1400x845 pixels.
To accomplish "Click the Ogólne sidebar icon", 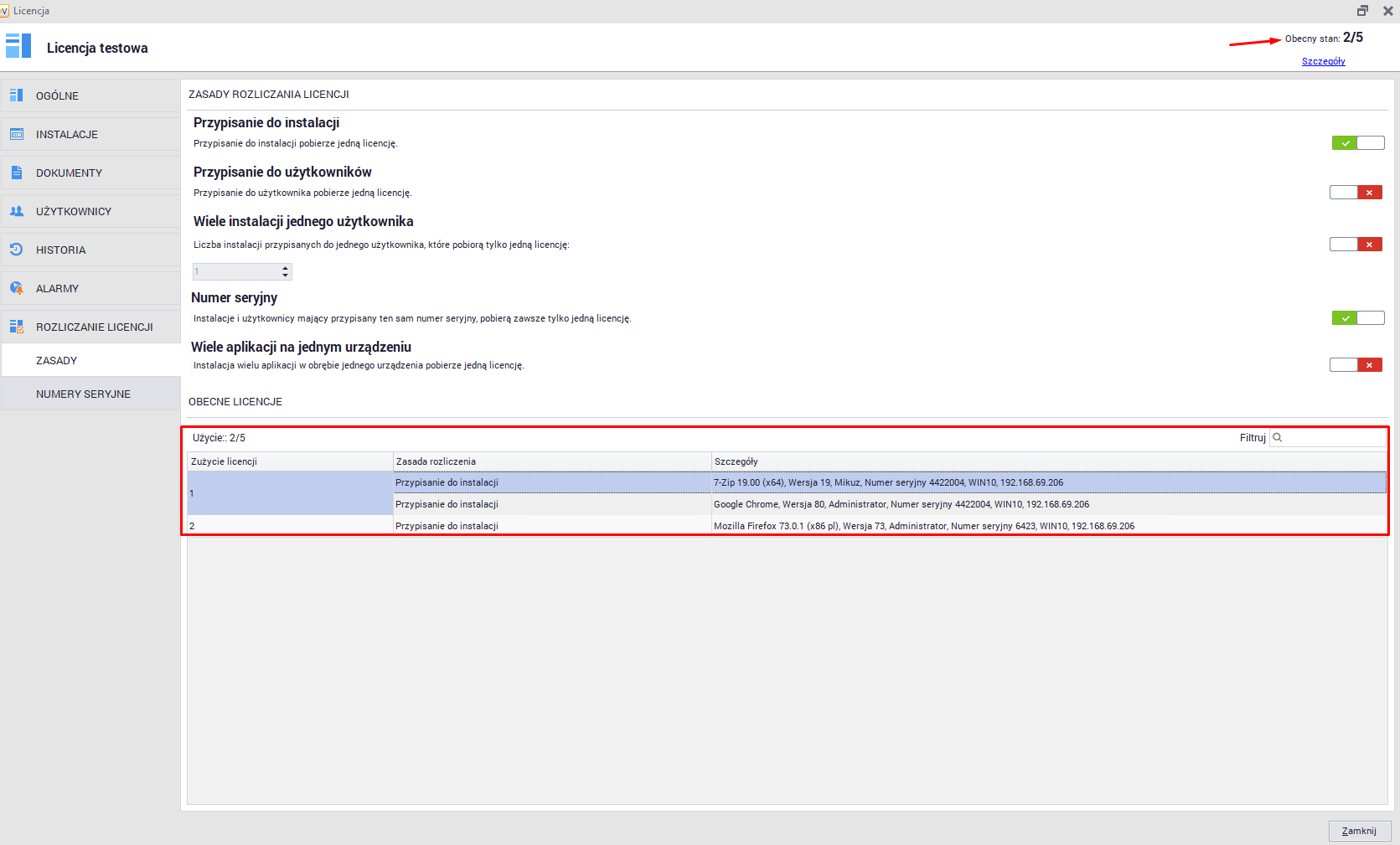I will tap(16, 95).
